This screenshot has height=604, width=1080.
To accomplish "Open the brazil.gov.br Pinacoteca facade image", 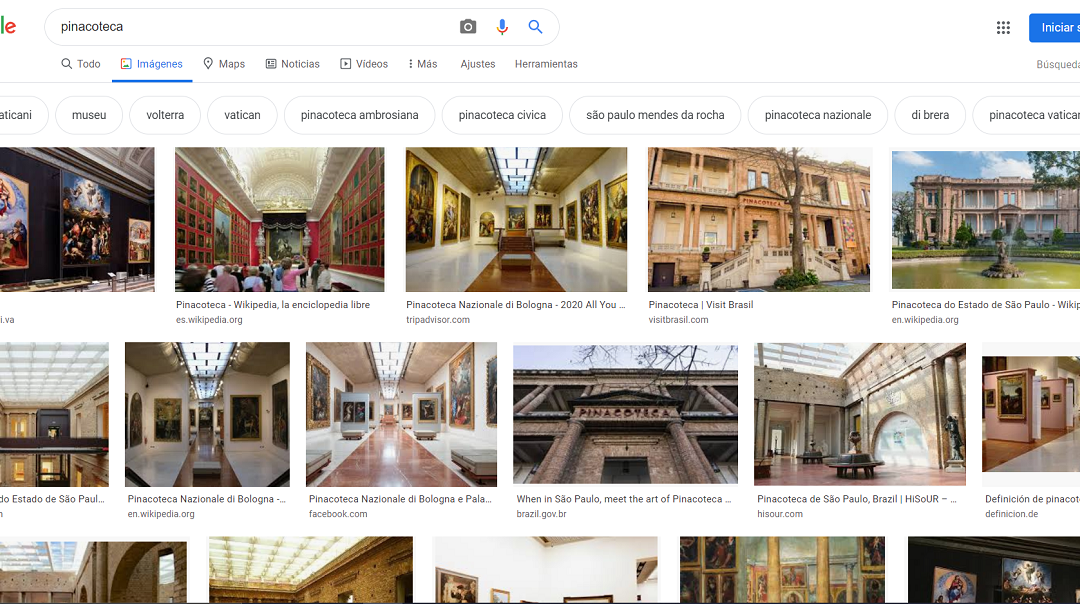I will 625,414.
